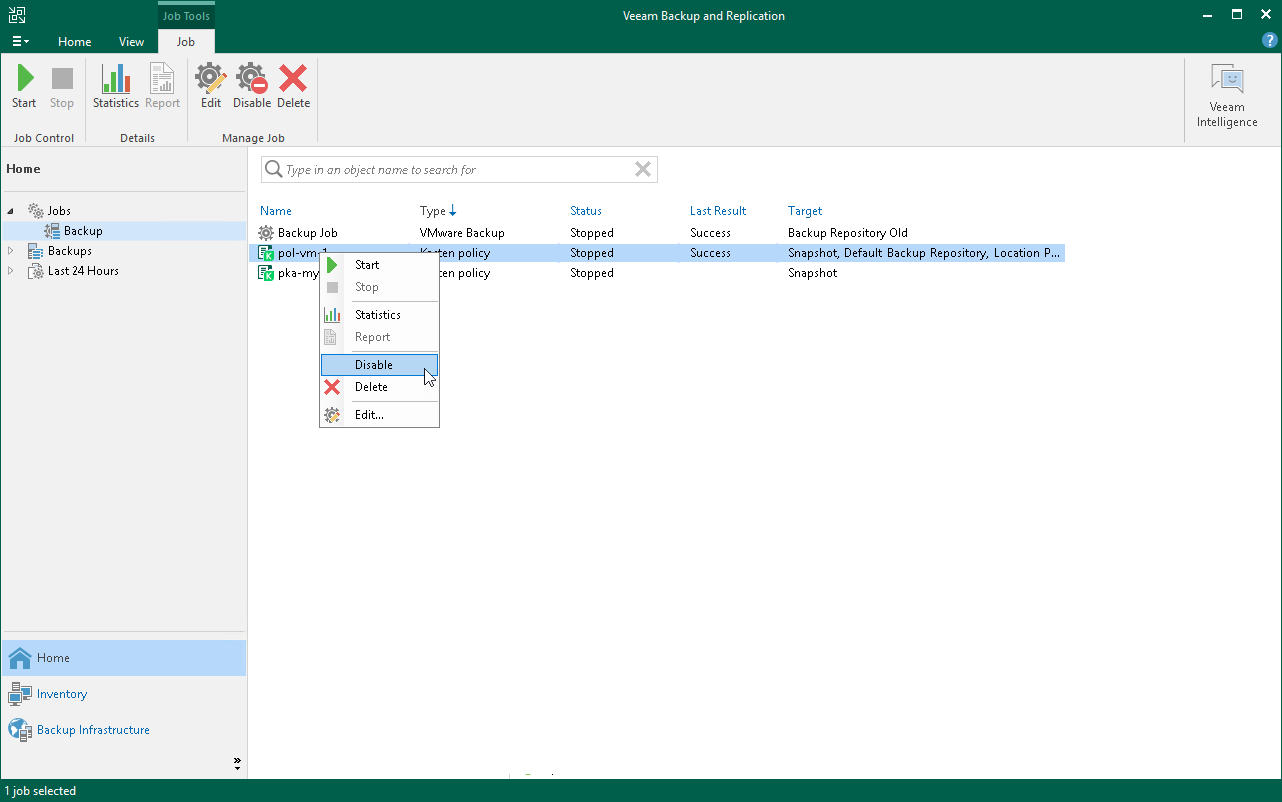The image size is (1282, 802).
Task: Click the Home navigation icon
Action: 20,658
